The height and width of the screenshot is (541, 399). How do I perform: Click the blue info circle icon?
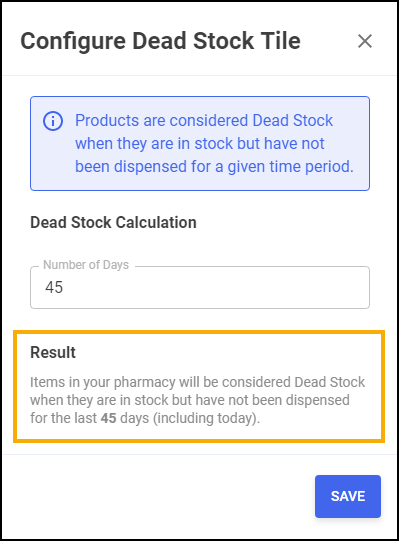pyautogui.click(x=53, y=121)
